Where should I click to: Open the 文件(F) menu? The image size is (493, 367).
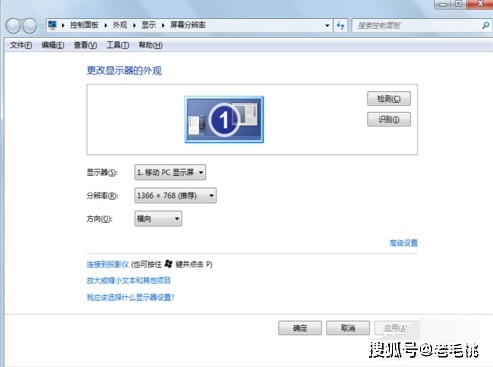coord(21,45)
